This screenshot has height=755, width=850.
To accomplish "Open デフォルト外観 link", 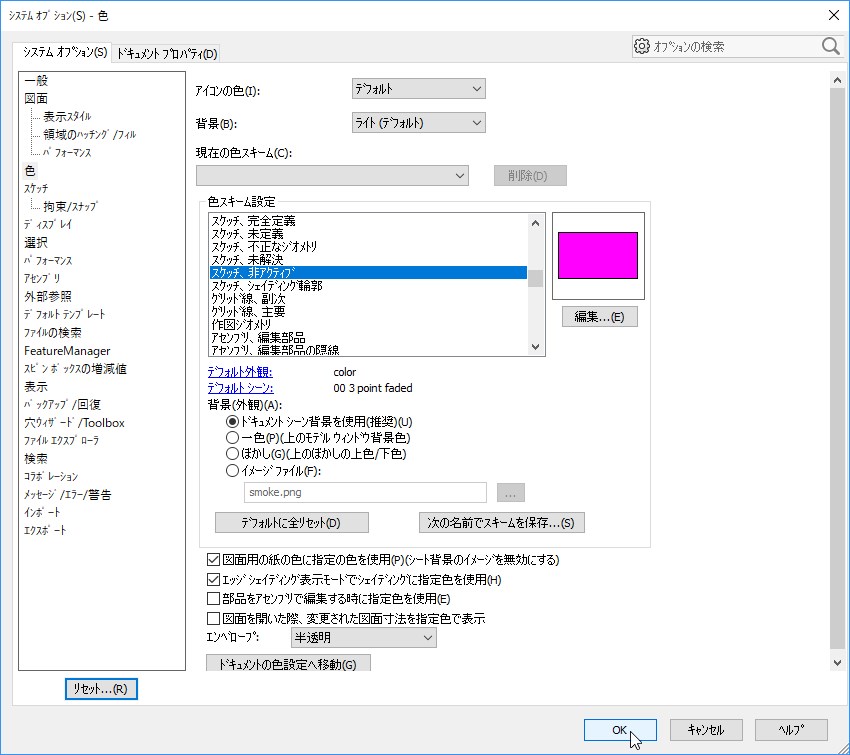I will click(x=238, y=373).
